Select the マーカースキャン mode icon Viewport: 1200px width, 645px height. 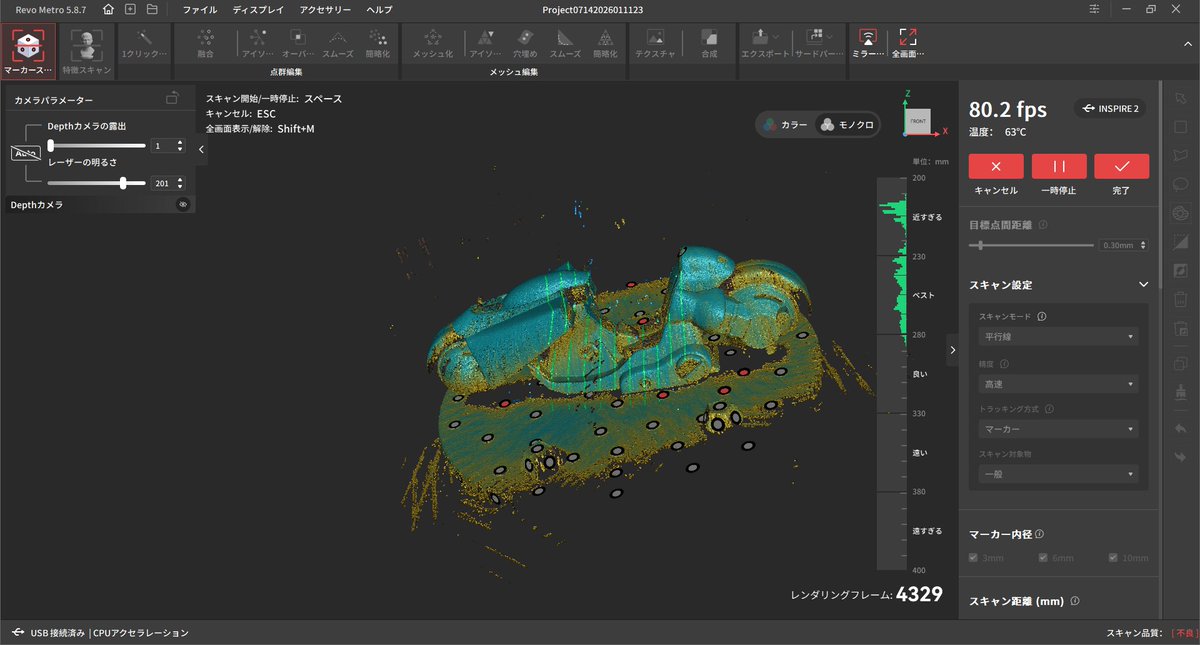point(27,44)
